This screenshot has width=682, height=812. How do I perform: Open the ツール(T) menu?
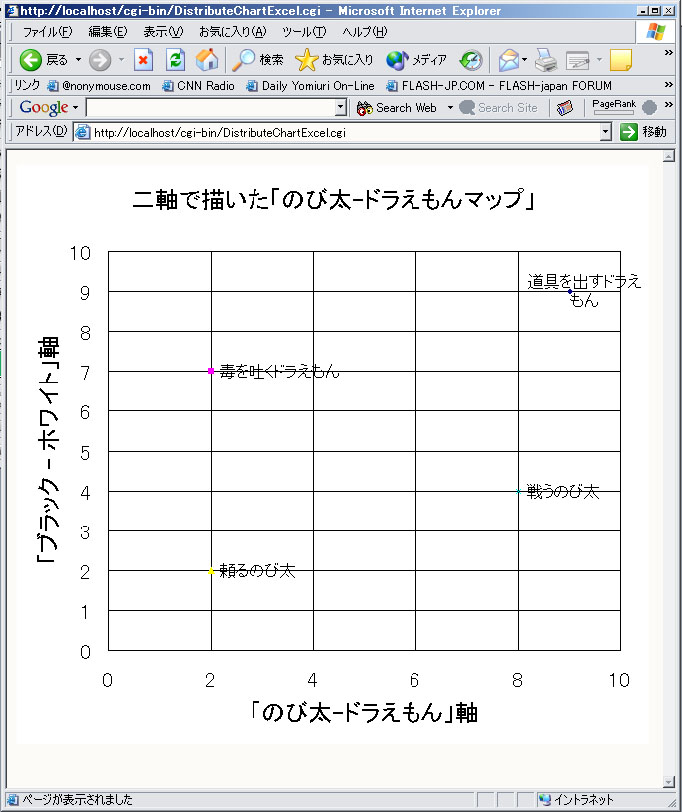tap(303, 32)
